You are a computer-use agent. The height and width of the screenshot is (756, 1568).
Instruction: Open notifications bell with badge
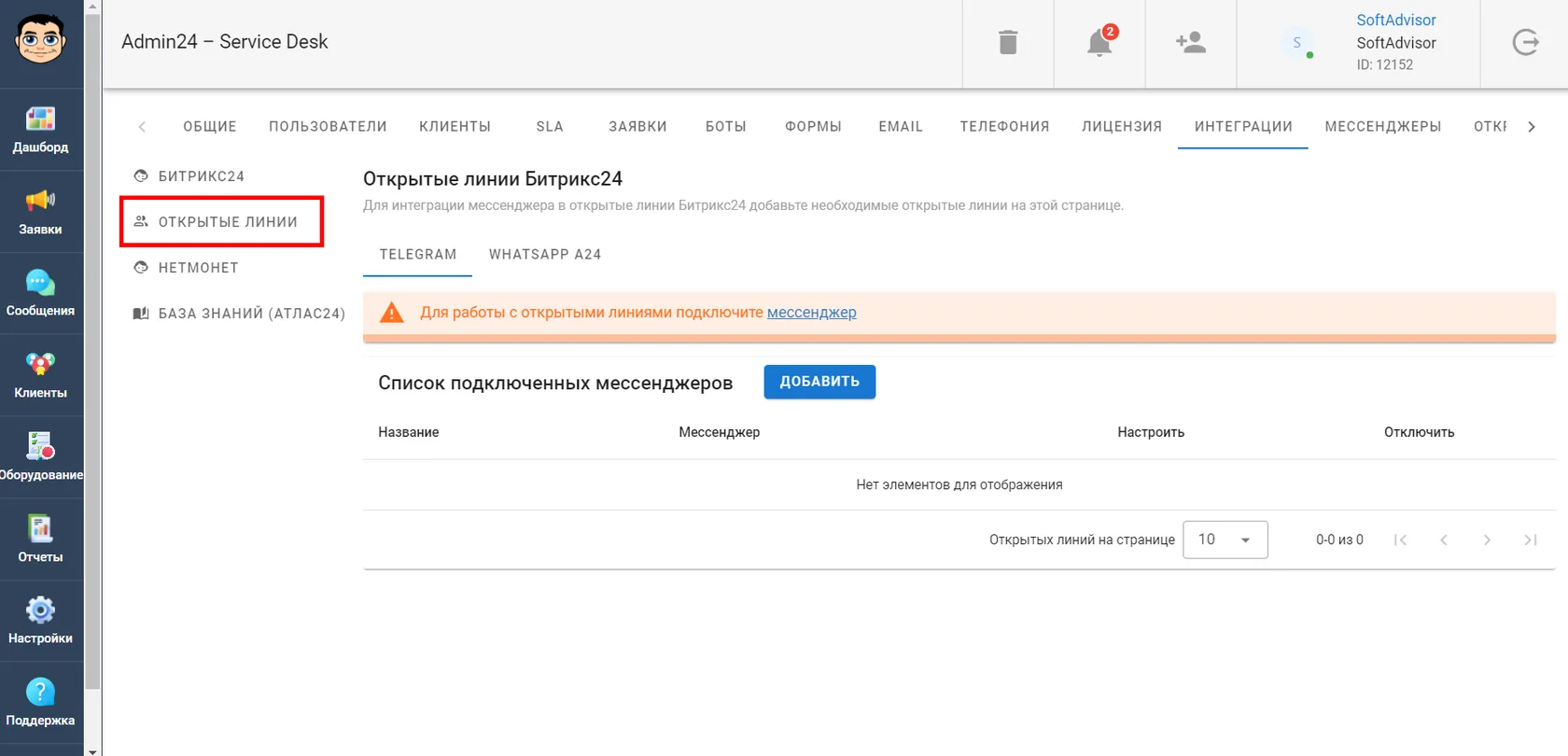(1099, 43)
